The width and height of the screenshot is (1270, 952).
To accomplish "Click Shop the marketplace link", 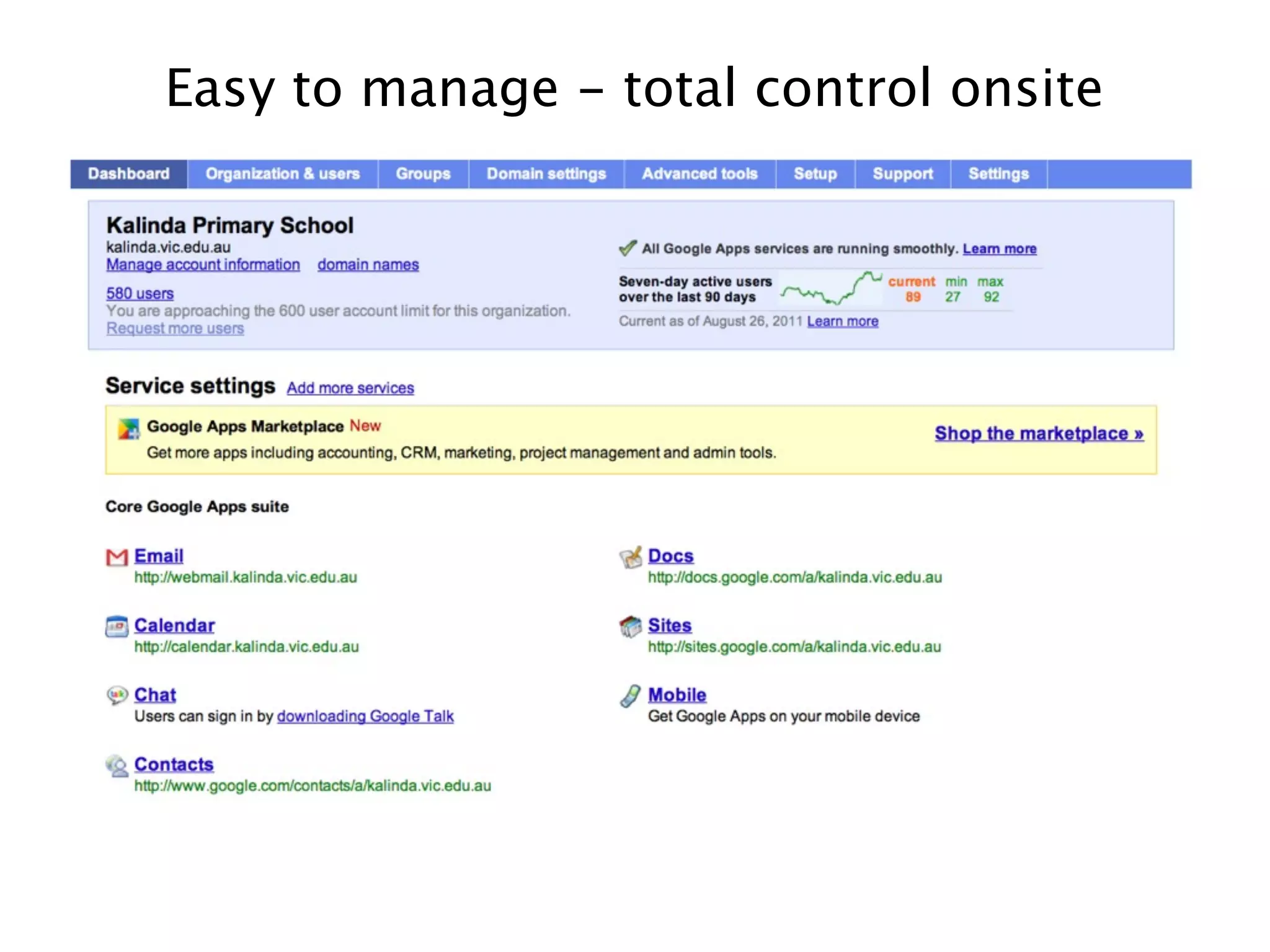I will click(1039, 433).
